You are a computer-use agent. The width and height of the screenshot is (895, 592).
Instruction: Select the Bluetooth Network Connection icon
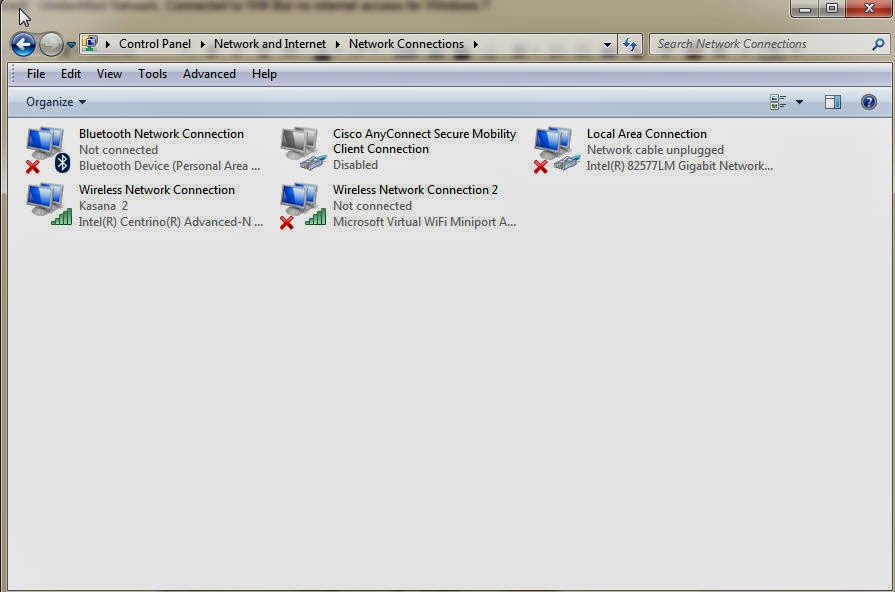click(x=48, y=150)
